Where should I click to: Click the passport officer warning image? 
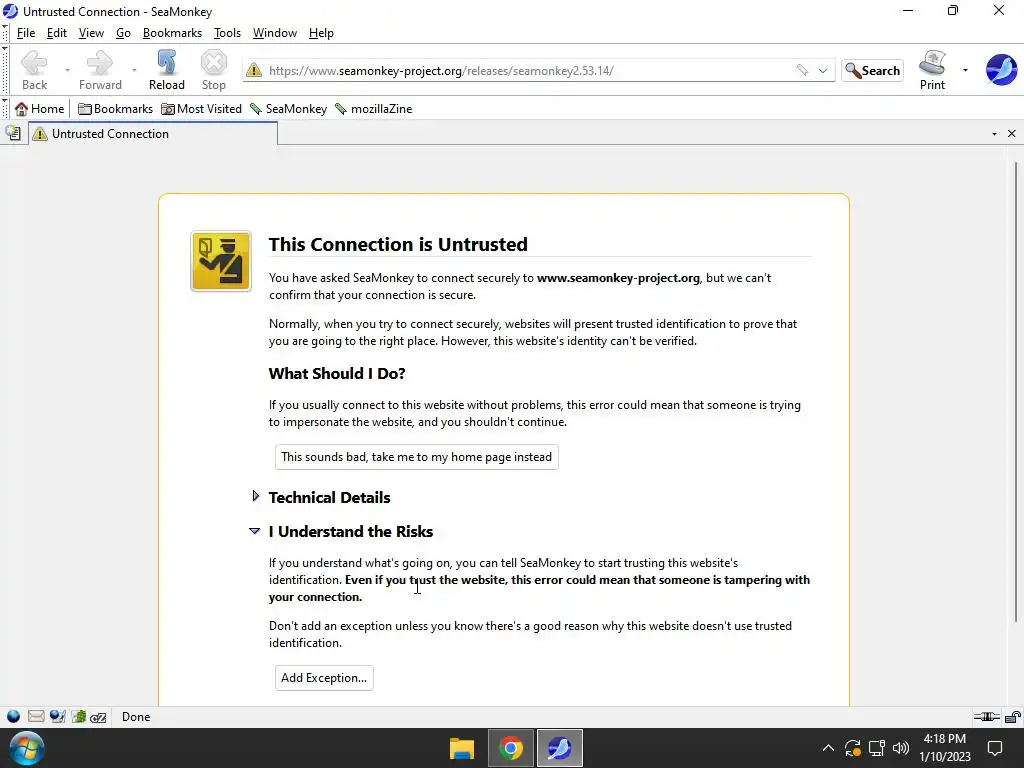221,261
